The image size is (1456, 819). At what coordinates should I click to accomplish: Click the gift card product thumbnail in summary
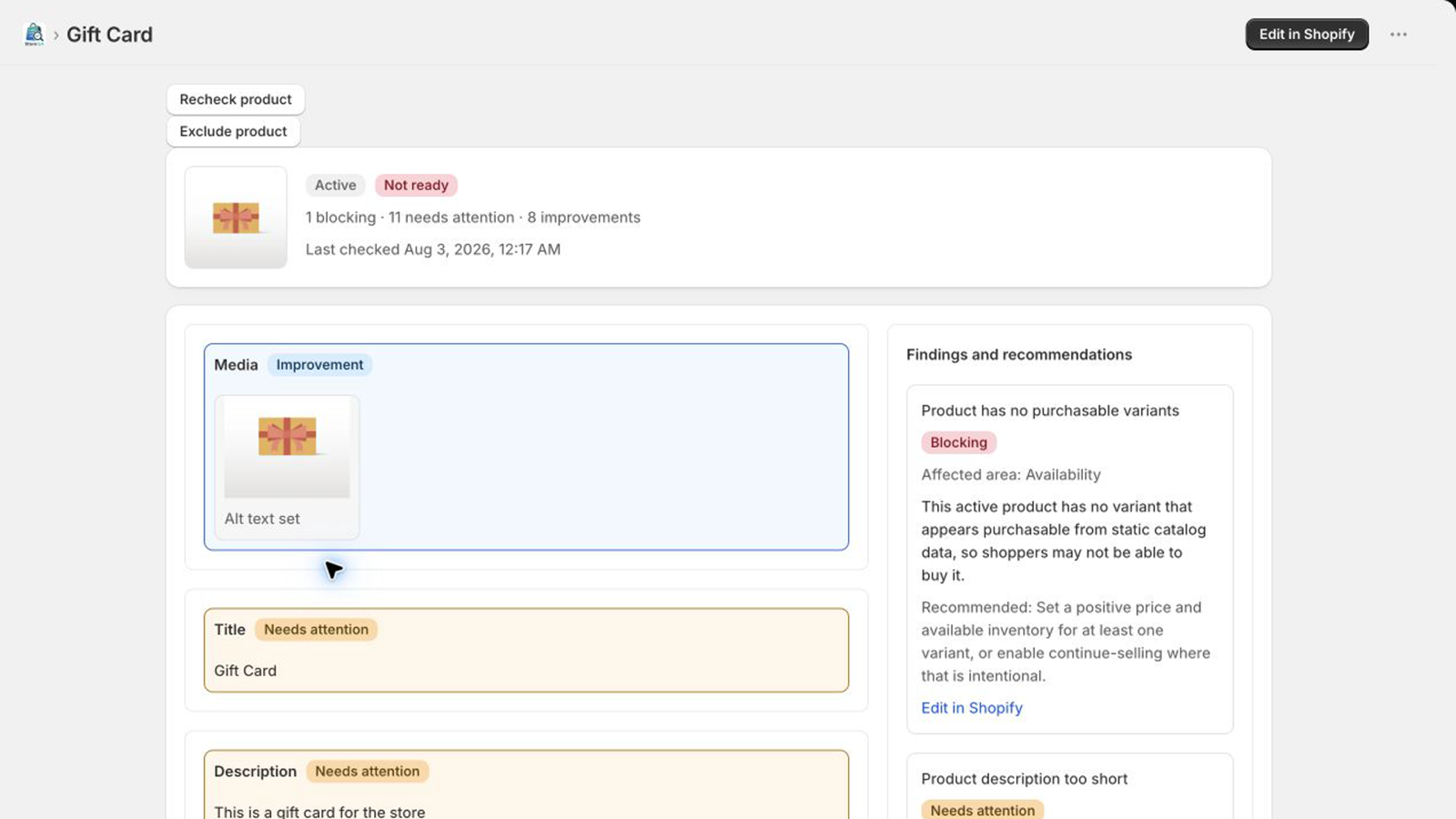click(x=236, y=217)
